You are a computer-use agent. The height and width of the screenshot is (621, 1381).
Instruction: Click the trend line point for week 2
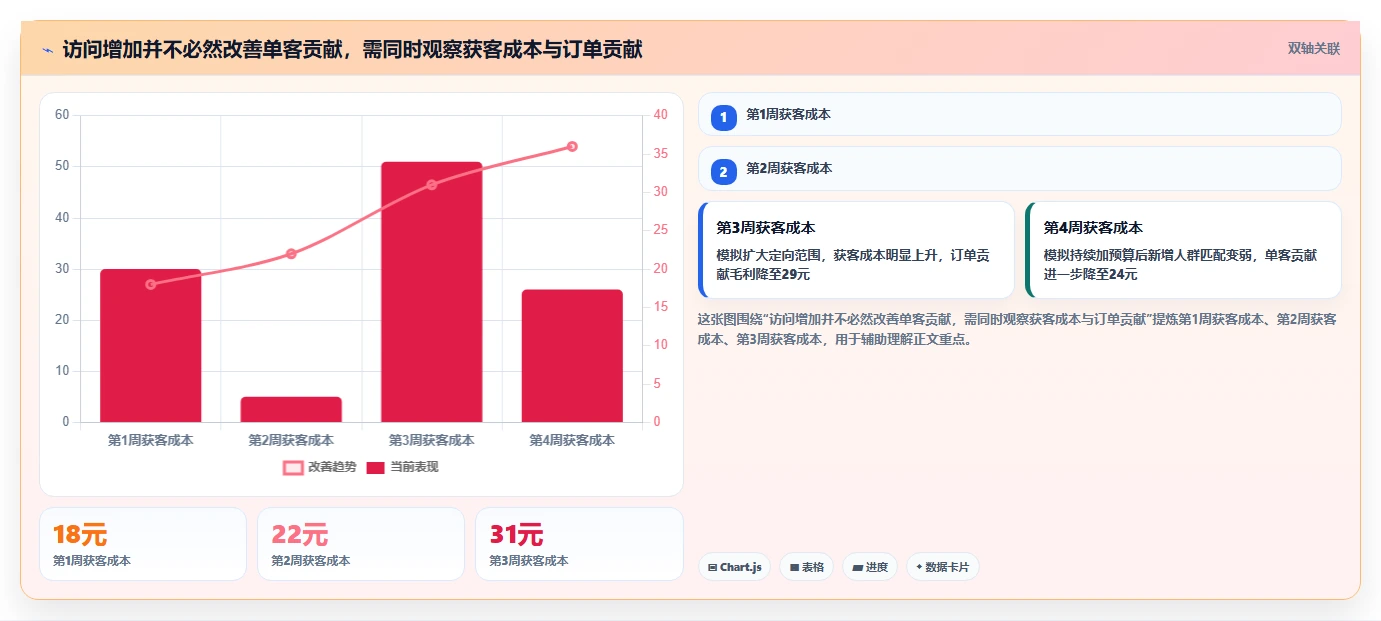(x=291, y=254)
